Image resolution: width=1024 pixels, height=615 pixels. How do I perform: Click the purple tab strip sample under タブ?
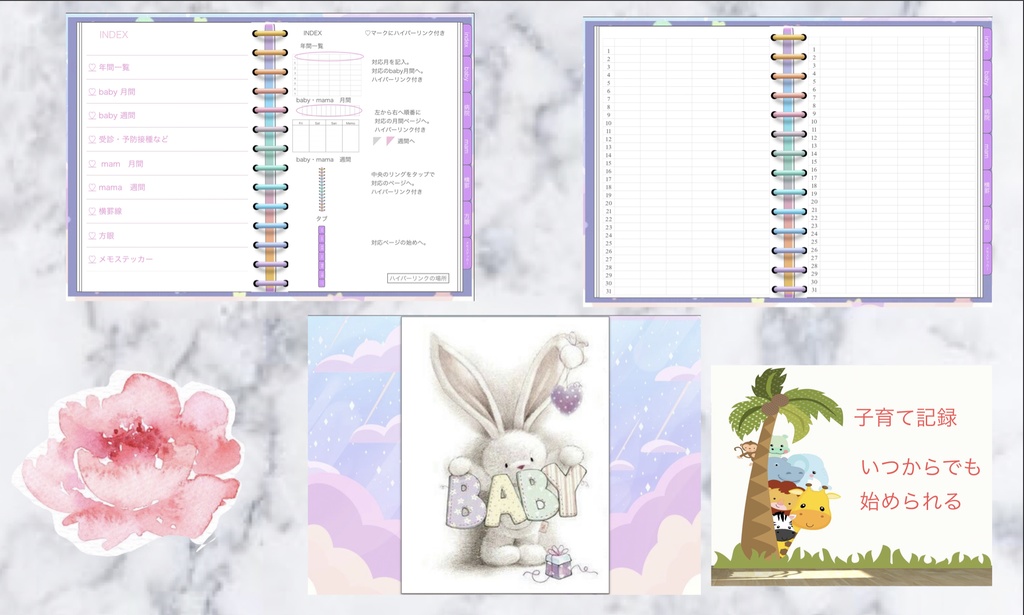pos(321,256)
